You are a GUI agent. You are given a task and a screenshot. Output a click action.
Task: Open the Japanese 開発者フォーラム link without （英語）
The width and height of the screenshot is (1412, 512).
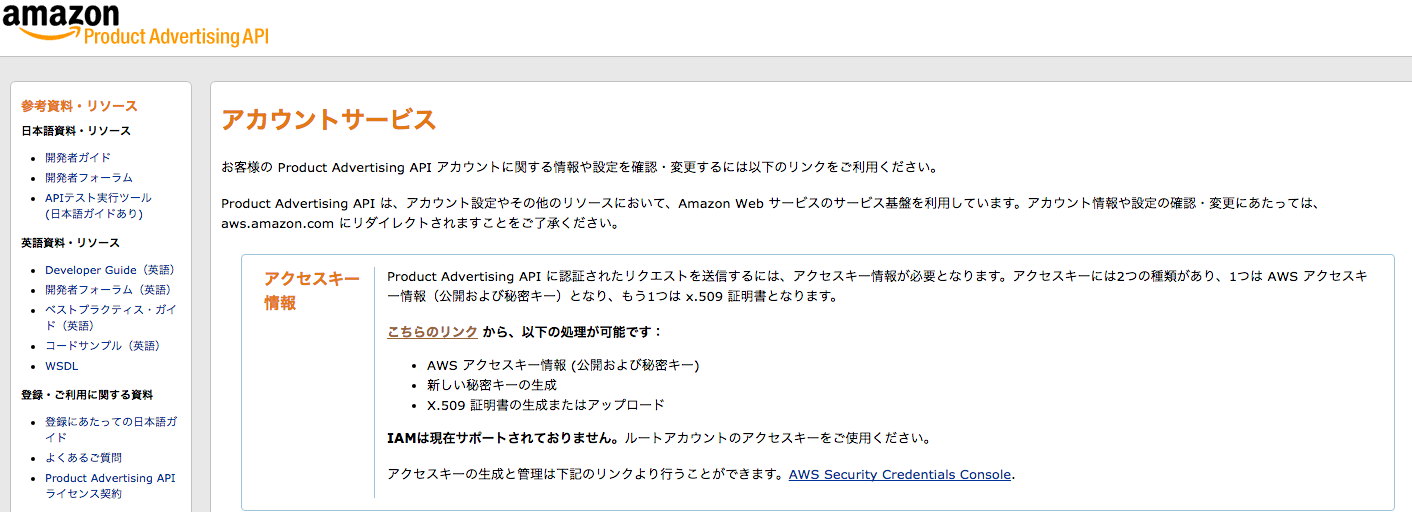click(x=89, y=178)
